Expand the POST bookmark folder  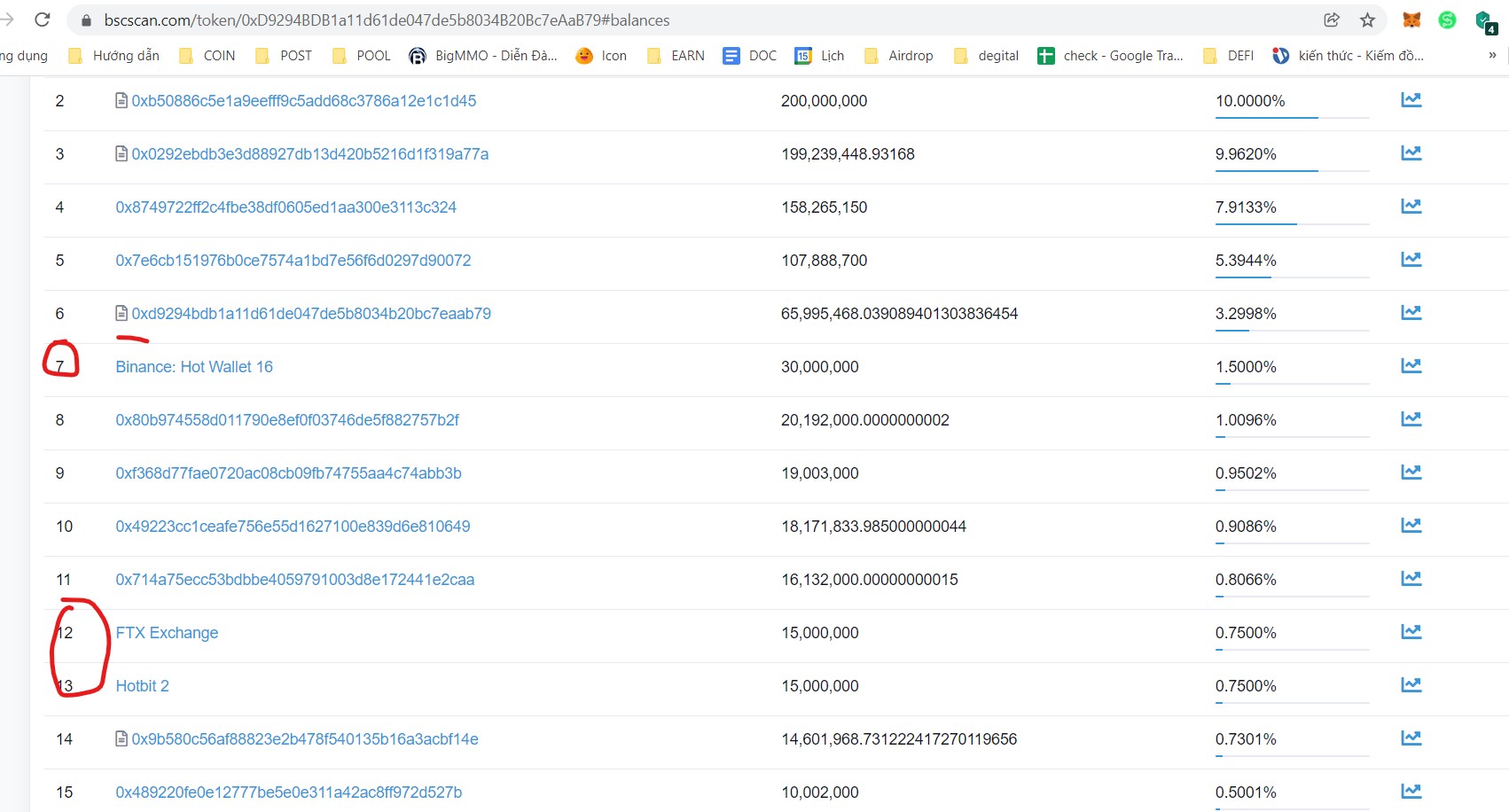[284, 56]
